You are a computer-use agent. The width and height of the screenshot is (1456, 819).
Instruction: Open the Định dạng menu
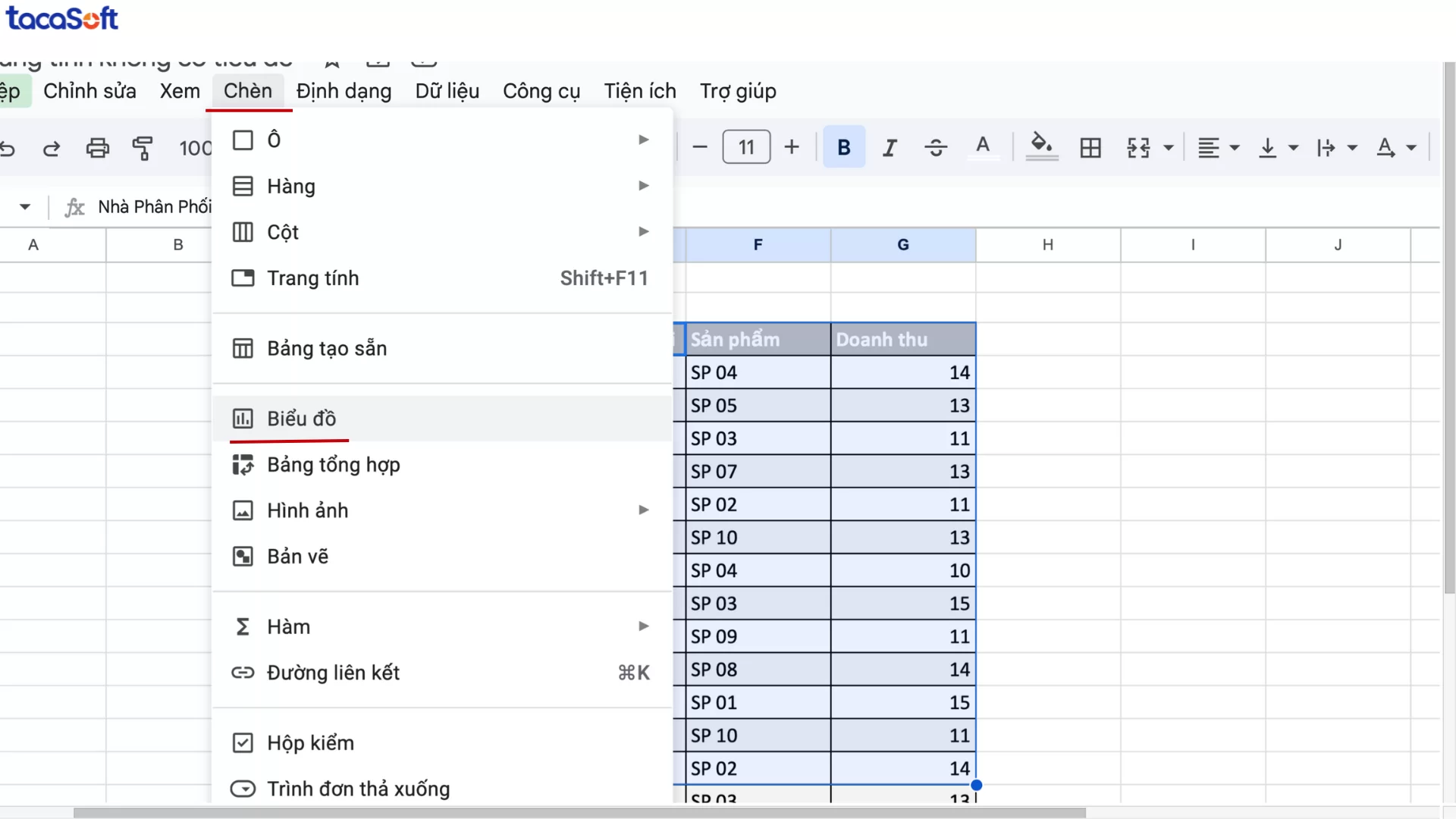(343, 91)
